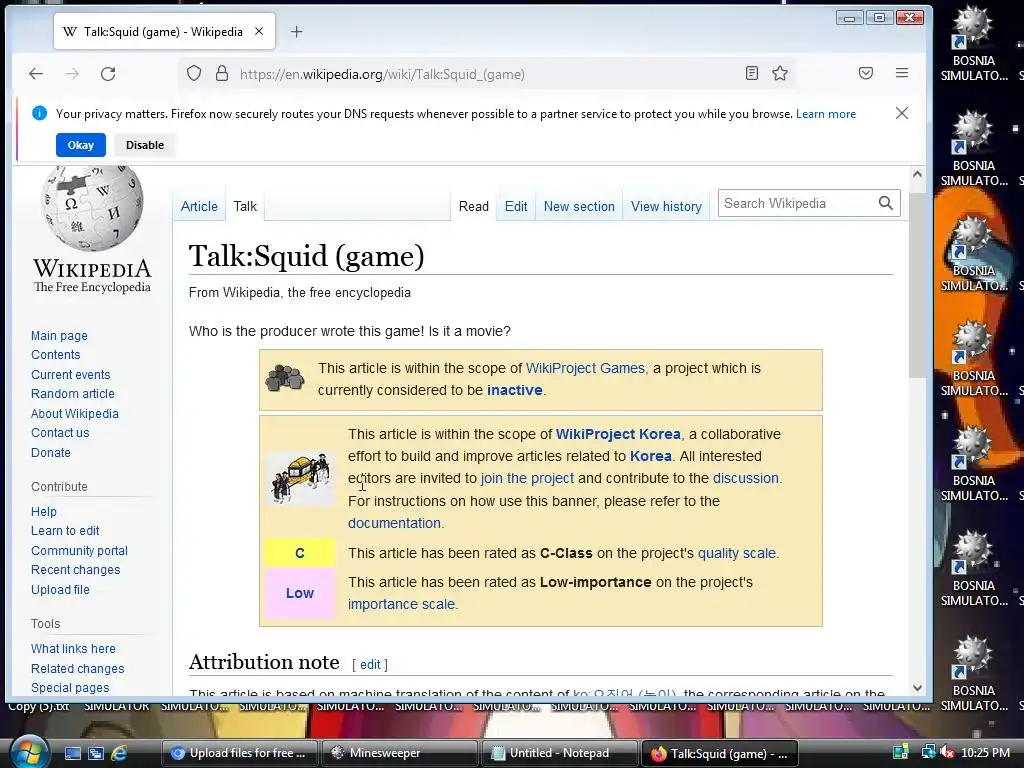Go back with the browser back arrow

tap(36, 74)
